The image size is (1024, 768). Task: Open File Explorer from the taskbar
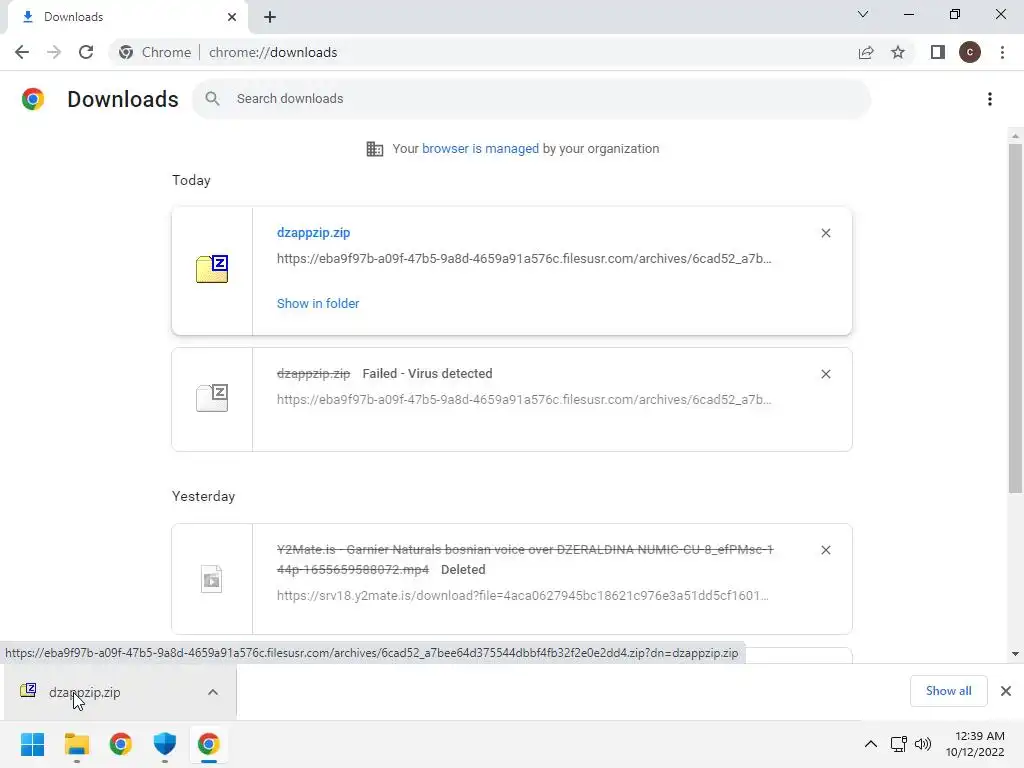click(x=76, y=744)
